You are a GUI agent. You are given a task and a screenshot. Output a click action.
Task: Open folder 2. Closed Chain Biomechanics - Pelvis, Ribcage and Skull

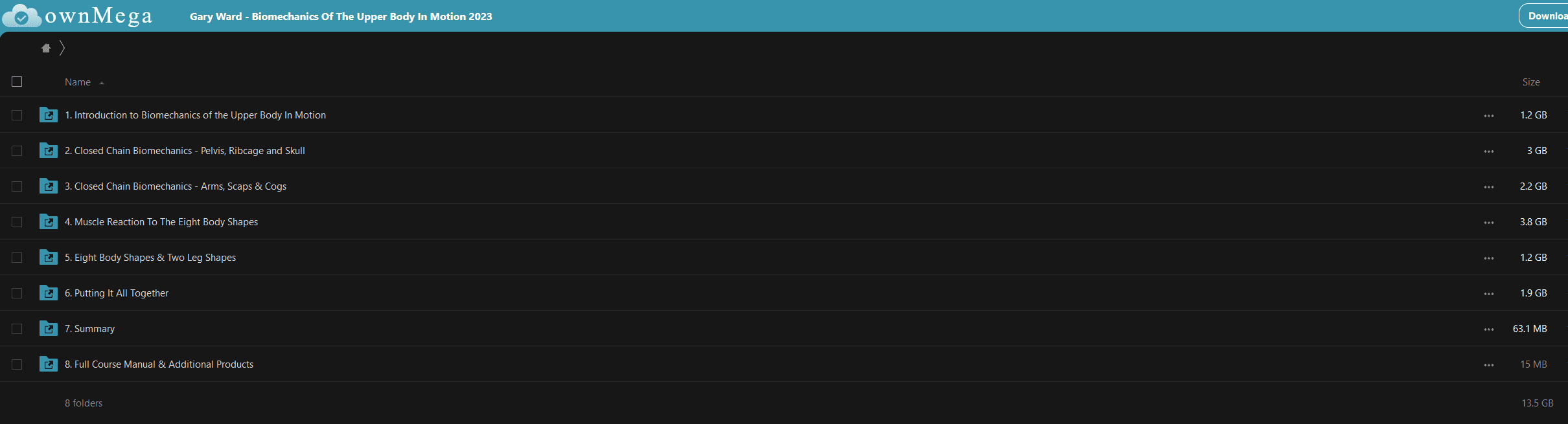tap(185, 151)
